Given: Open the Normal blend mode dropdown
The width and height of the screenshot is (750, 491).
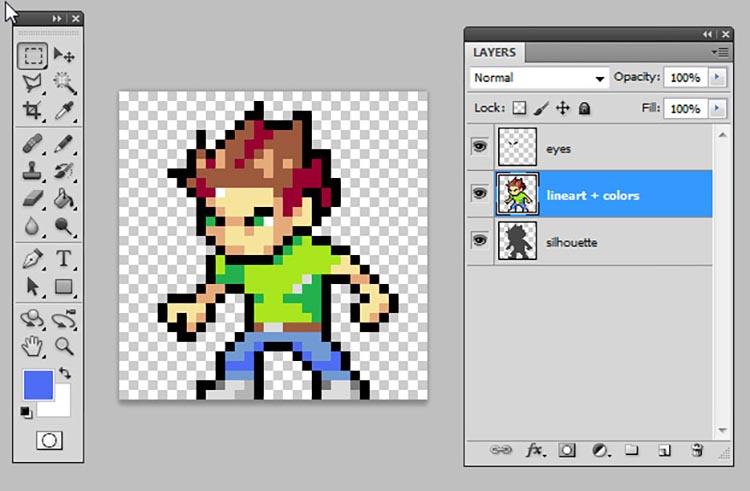Looking at the screenshot, I should (x=539, y=77).
